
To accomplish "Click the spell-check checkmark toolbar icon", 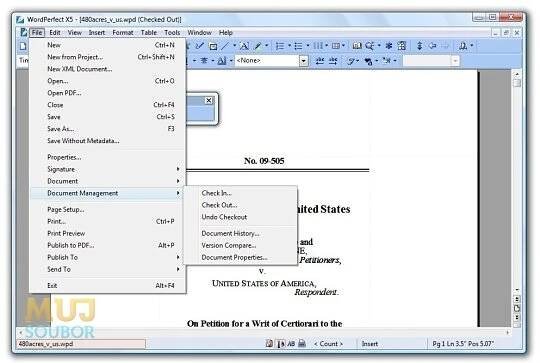I will click(x=200, y=46).
